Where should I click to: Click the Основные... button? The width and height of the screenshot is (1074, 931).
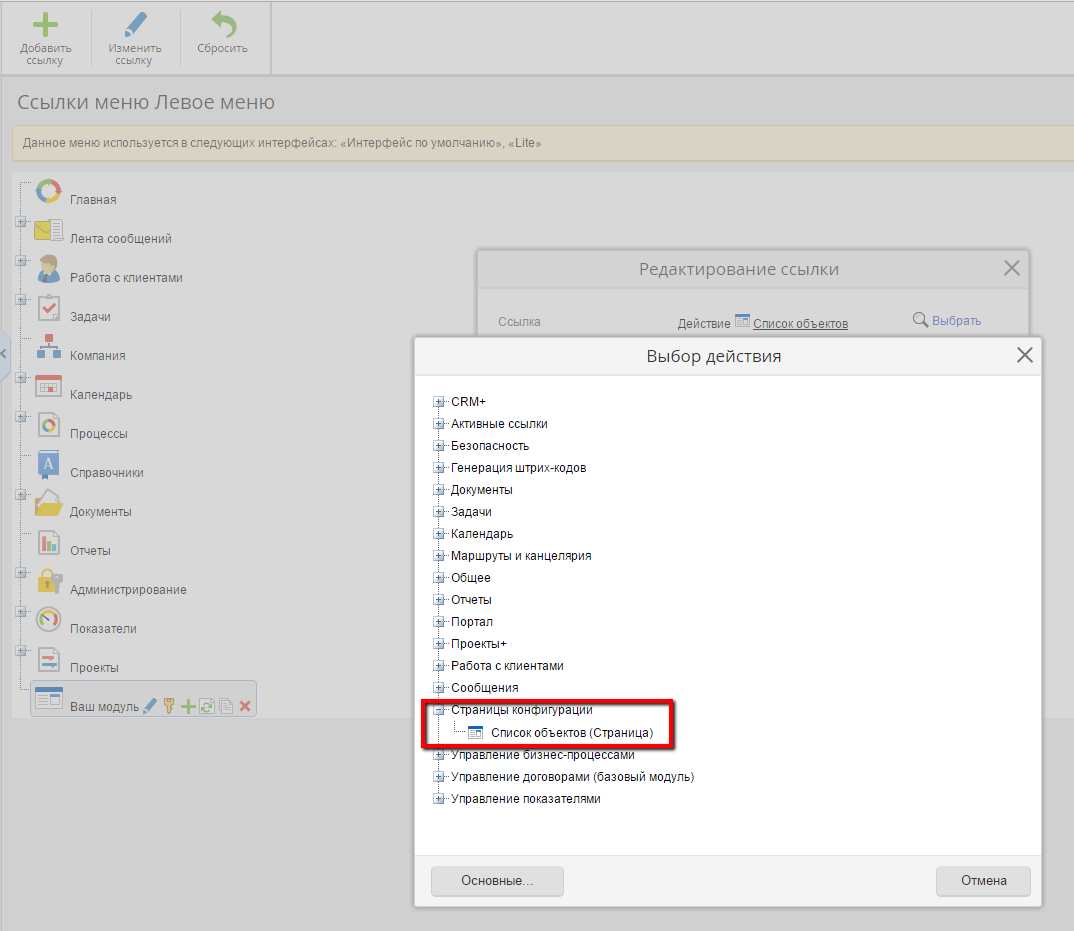(x=497, y=881)
